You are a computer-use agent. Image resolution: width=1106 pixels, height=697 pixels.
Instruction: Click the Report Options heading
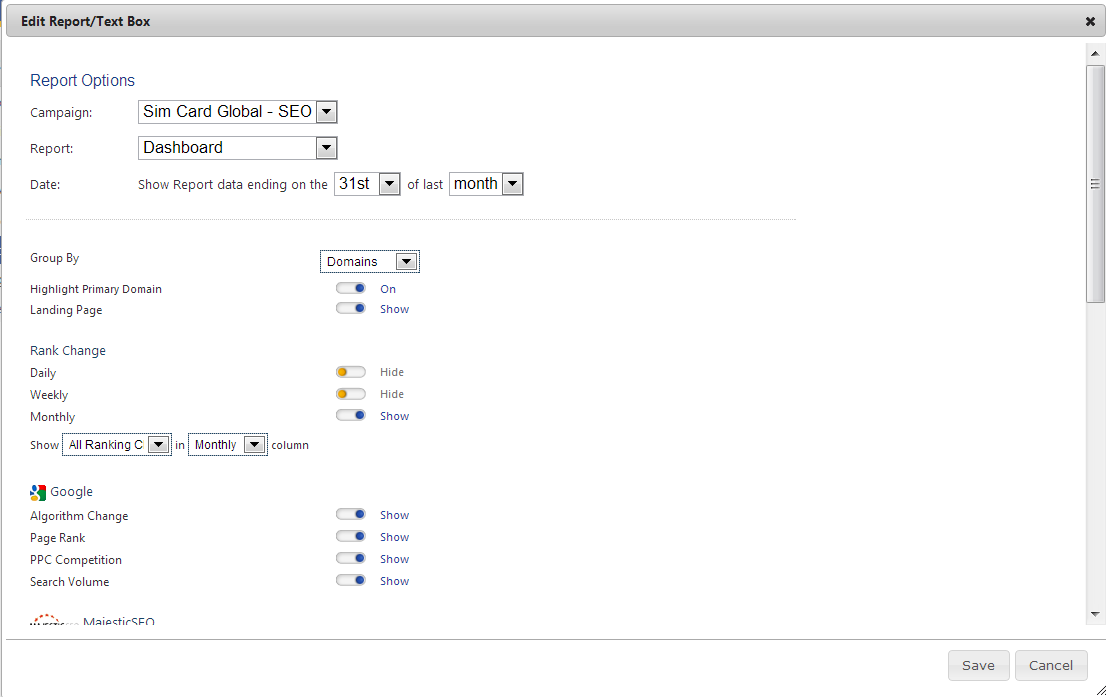83,80
